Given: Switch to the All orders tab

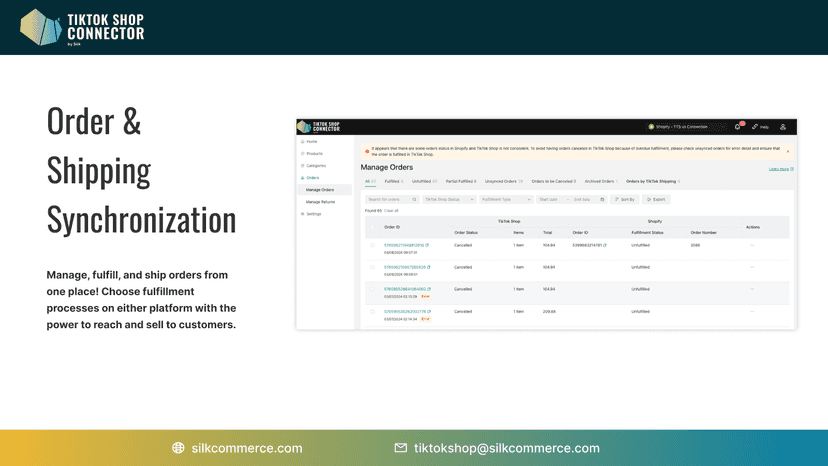Looking at the screenshot, I should tap(370, 182).
